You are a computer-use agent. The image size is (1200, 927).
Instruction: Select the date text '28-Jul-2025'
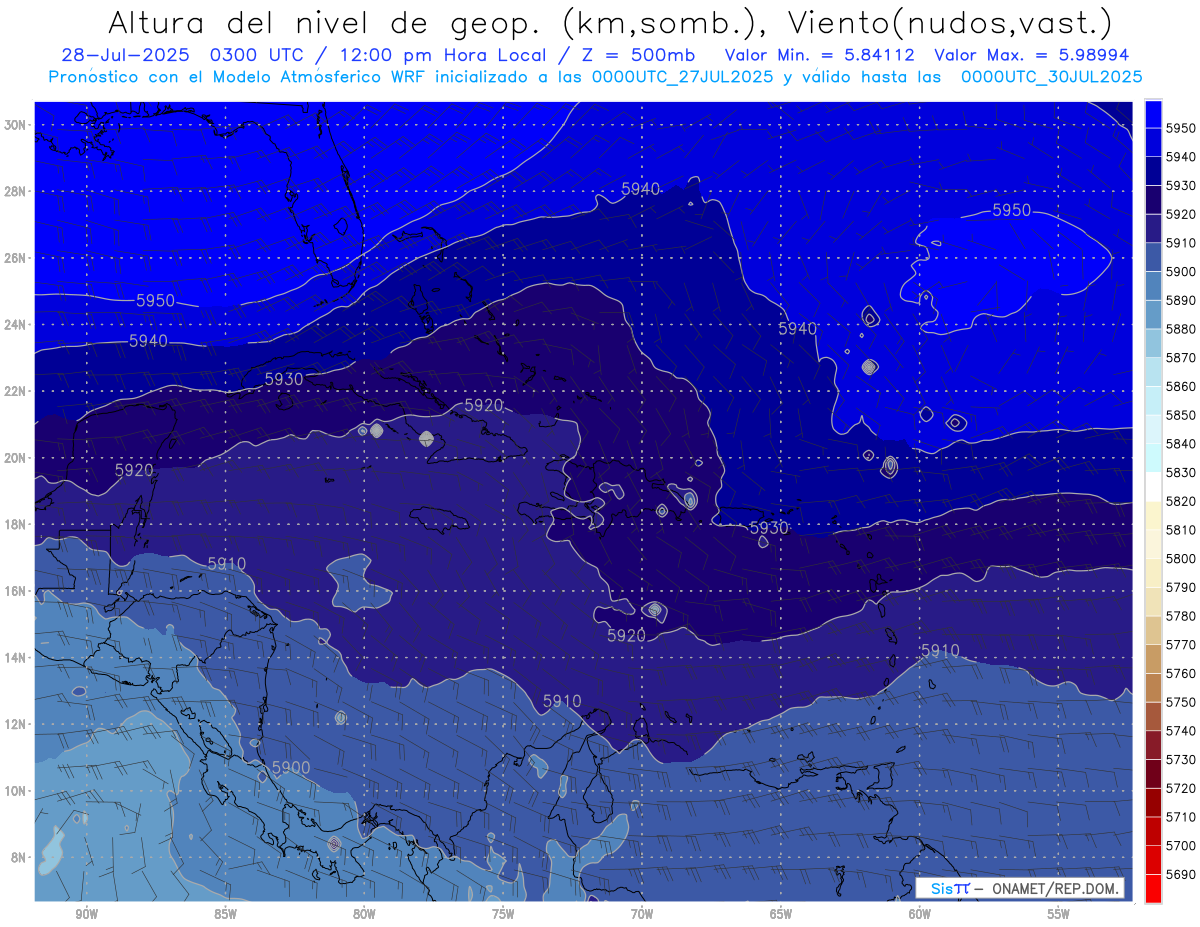coord(125,56)
